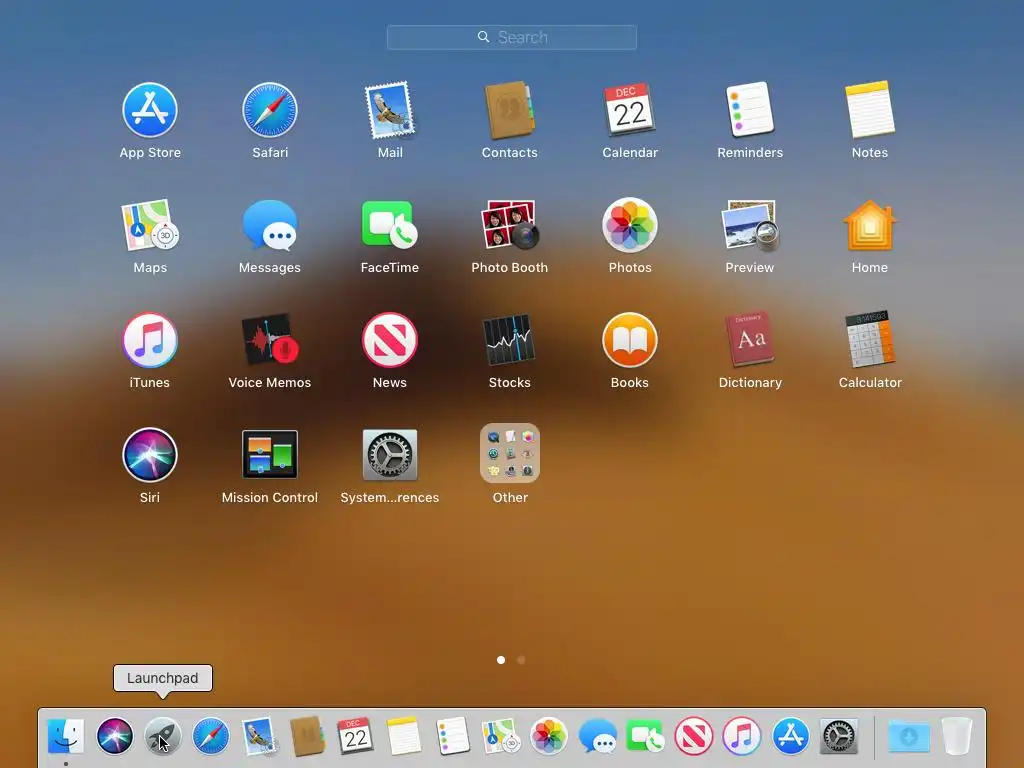The image size is (1024, 768).
Task: Click Siri icon in the Dock
Action: click(x=114, y=736)
